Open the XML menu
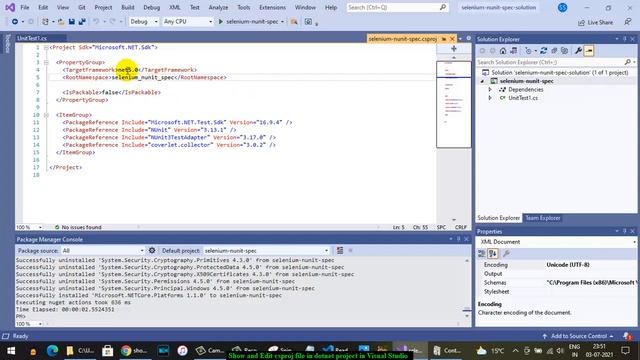The image size is (640, 360). coord(175,7)
